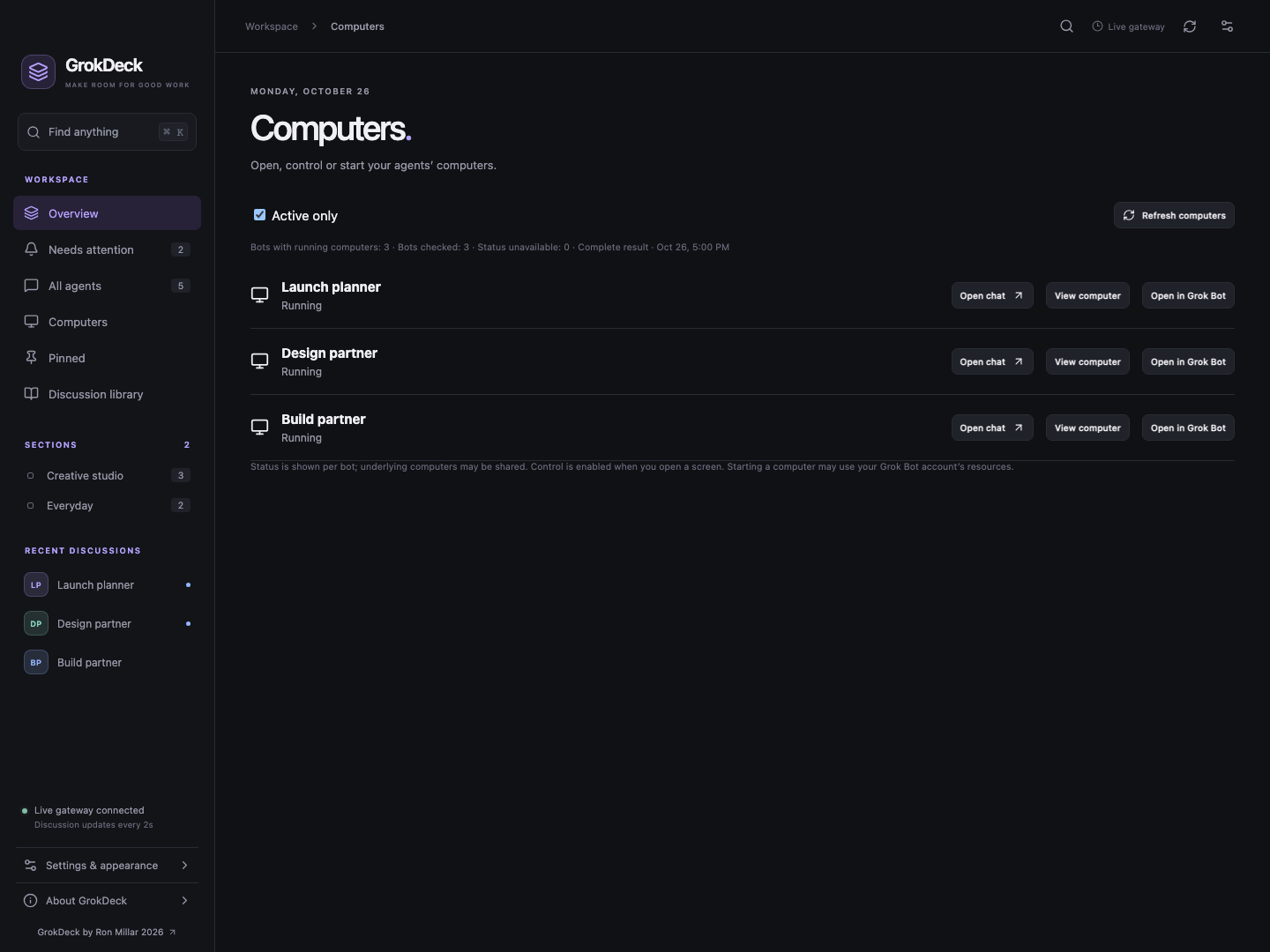Image resolution: width=1270 pixels, height=952 pixels.
Task: Open chat for Design partner
Action: pyautogui.click(x=992, y=361)
